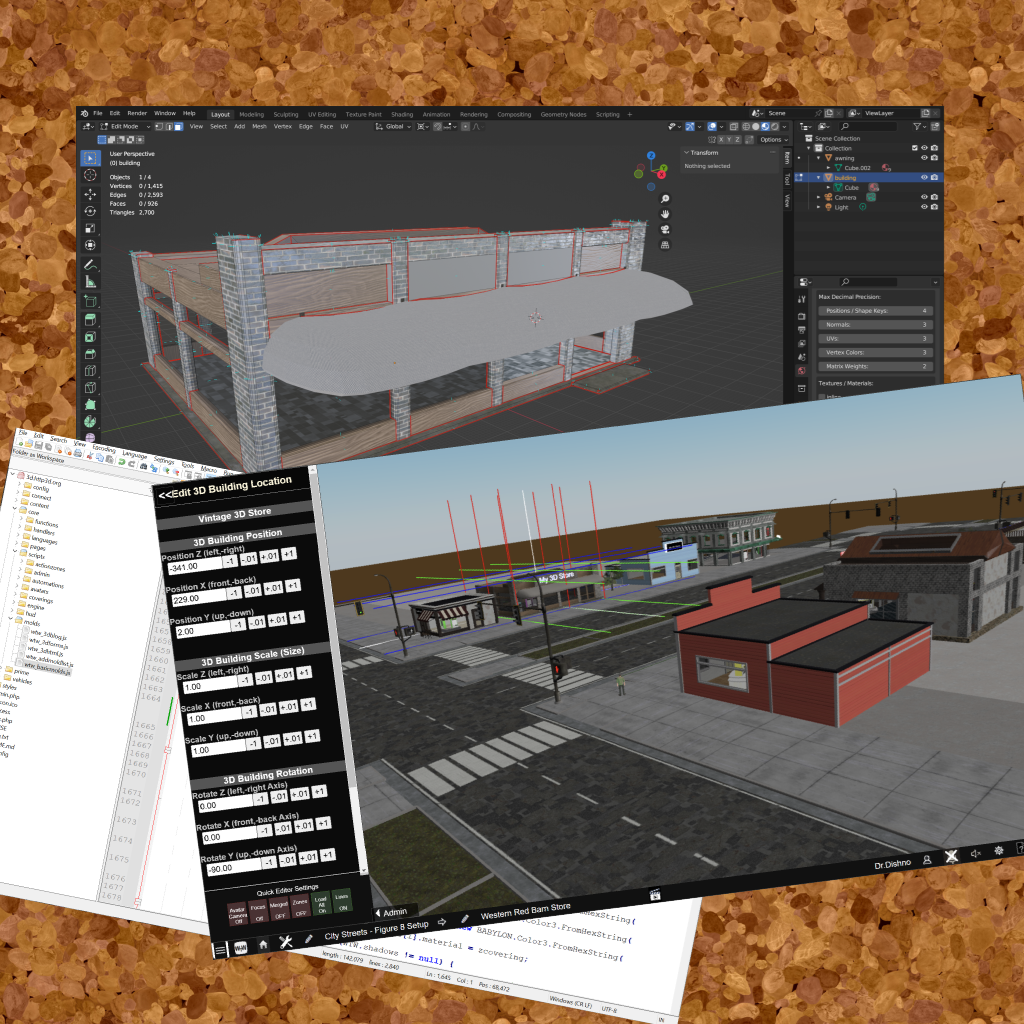Click the pan hand icon in Blender viewport
The height and width of the screenshot is (1024, 1024).
pyautogui.click(x=665, y=214)
